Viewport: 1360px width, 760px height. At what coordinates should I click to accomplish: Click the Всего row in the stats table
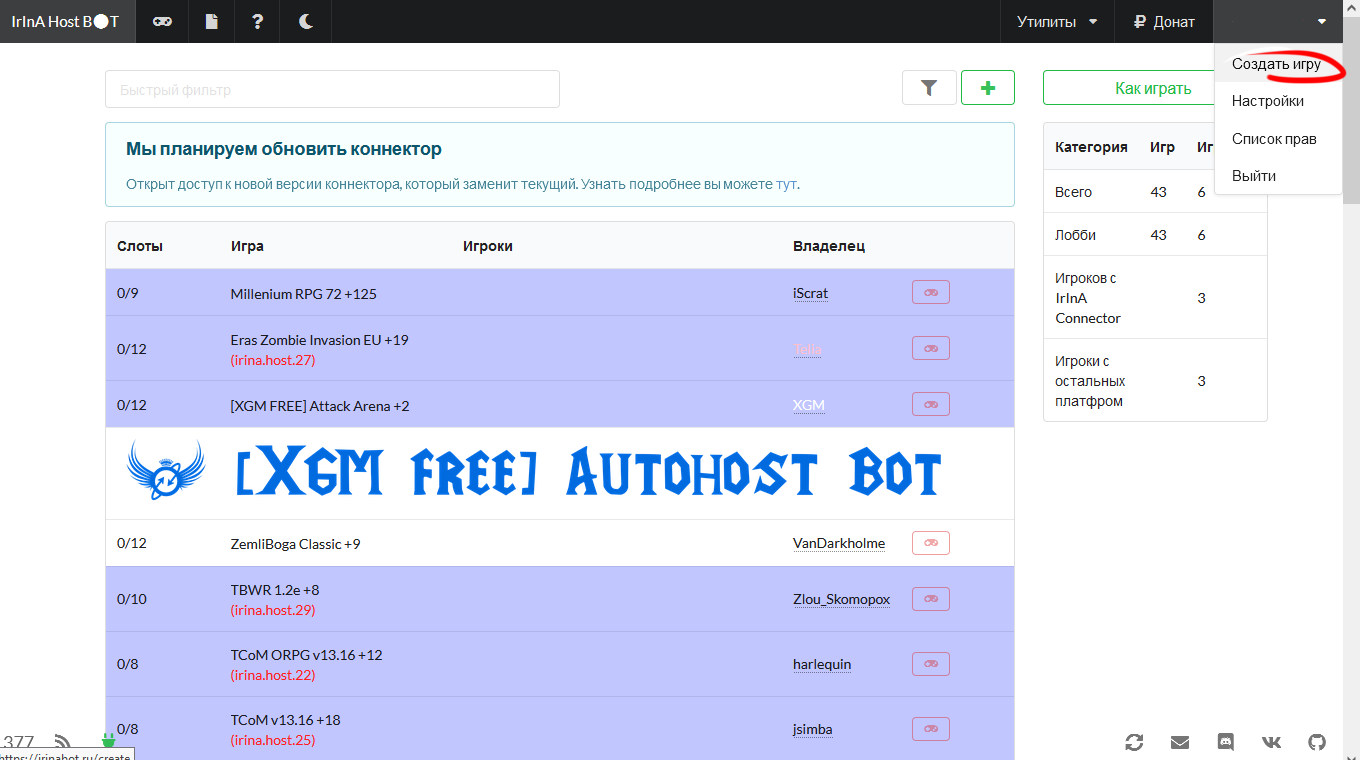pyautogui.click(x=1155, y=192)
